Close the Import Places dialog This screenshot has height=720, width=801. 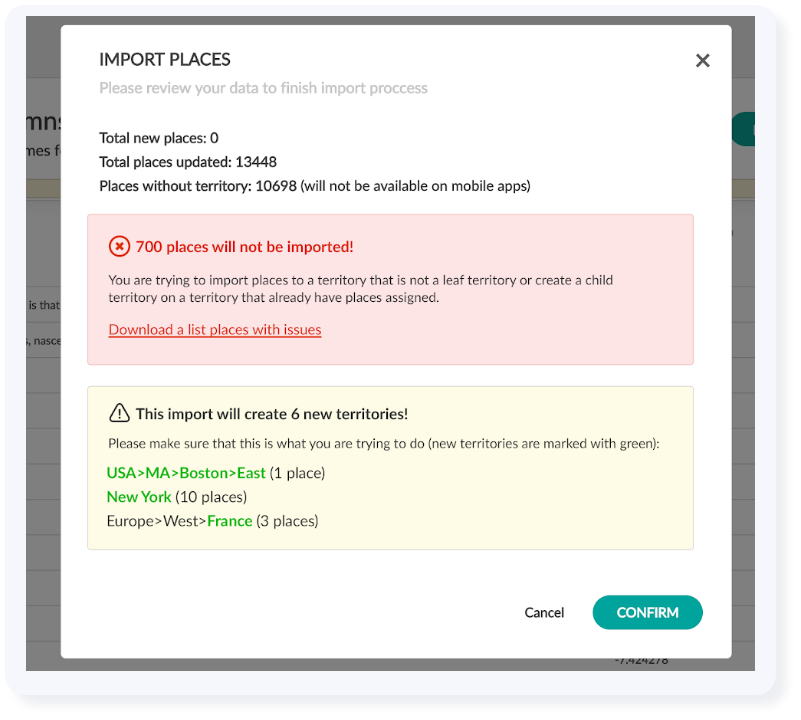[702, 61]
